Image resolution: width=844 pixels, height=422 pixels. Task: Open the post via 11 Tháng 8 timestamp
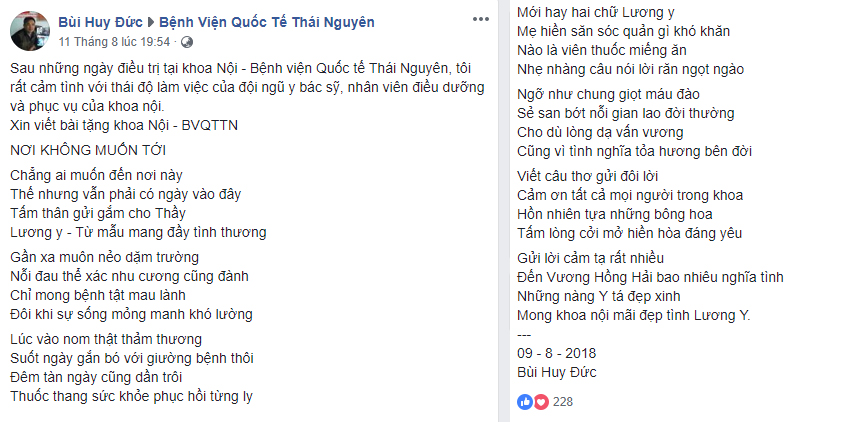114,42
